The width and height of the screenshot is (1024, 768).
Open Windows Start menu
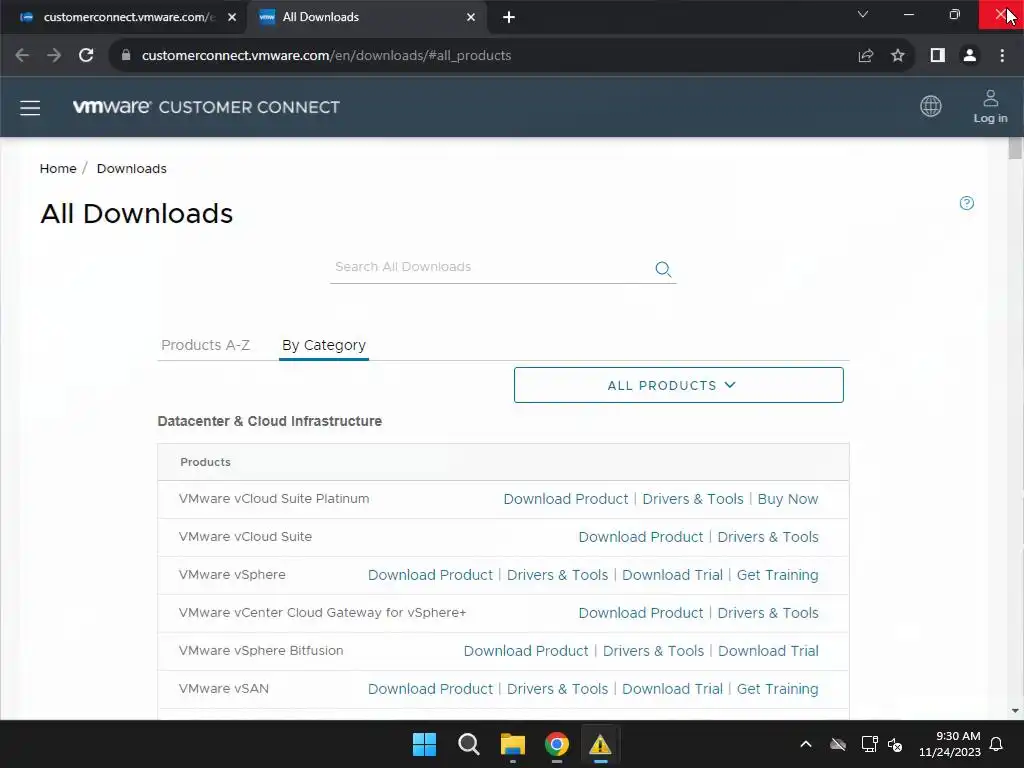point(424,744)
